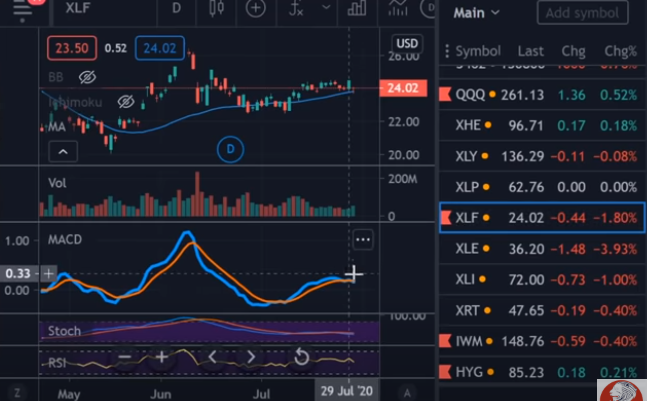The image size is (647, 401).
Task: Select XLY row in the watchlist
Action: click(x=541, y=156)
